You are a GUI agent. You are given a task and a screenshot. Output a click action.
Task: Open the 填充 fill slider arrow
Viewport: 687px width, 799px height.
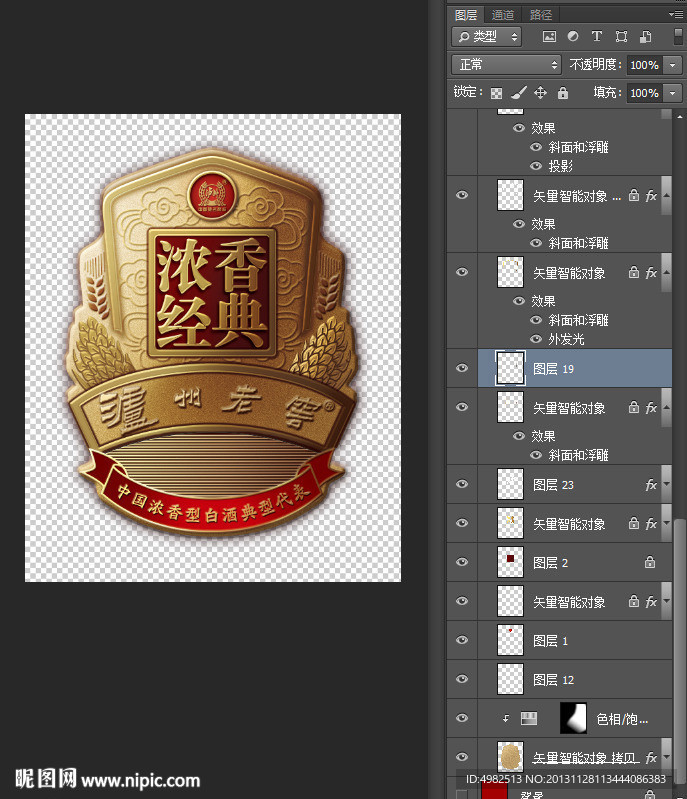coord(673,93)
